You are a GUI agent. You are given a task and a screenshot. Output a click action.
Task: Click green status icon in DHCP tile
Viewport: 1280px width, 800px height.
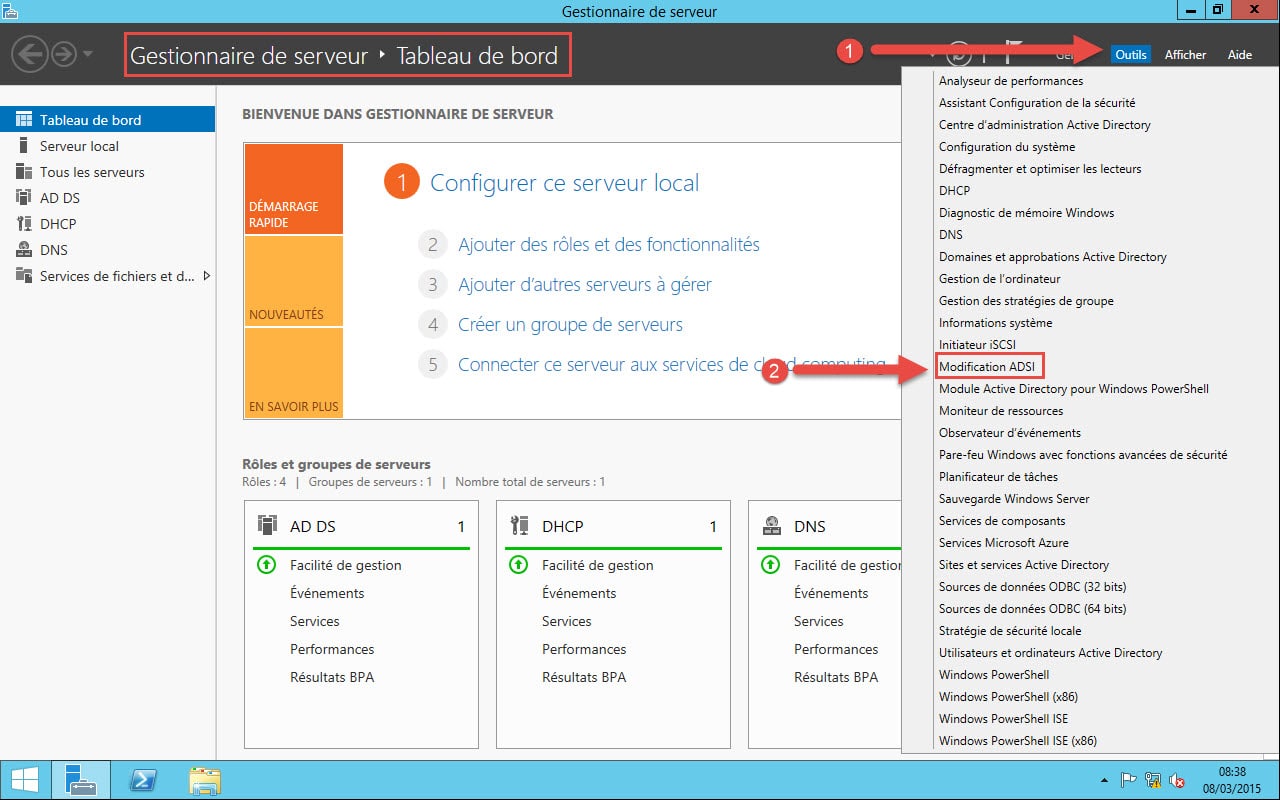click(518, 565)
